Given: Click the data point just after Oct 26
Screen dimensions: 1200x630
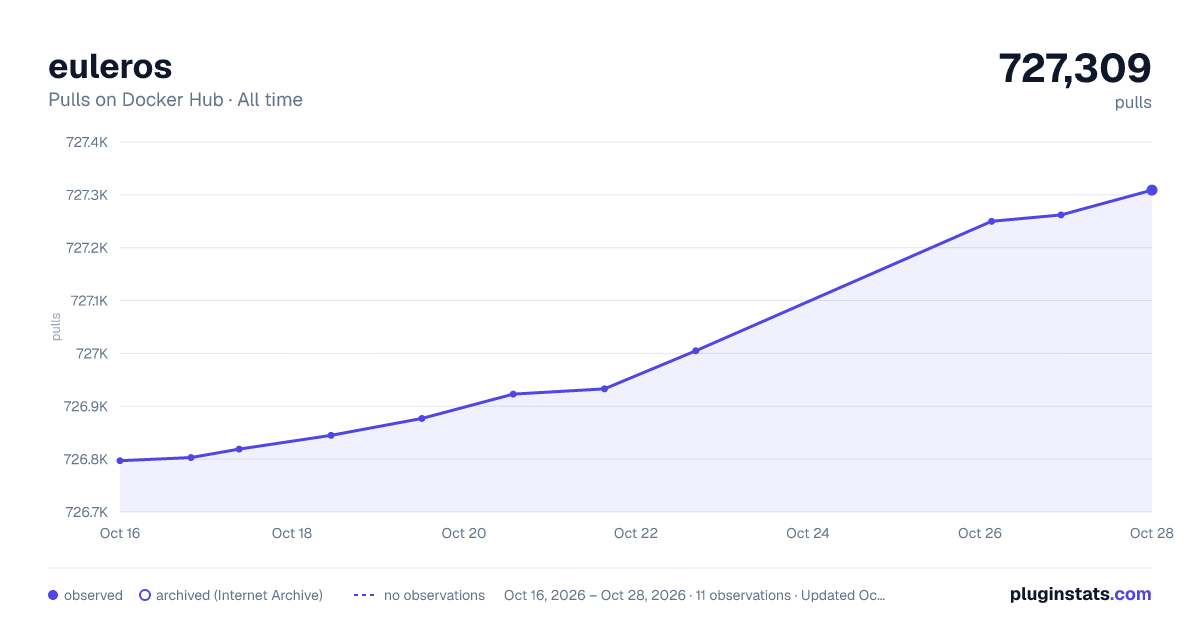Looking at the screenshot, I should tap(992, 221).
